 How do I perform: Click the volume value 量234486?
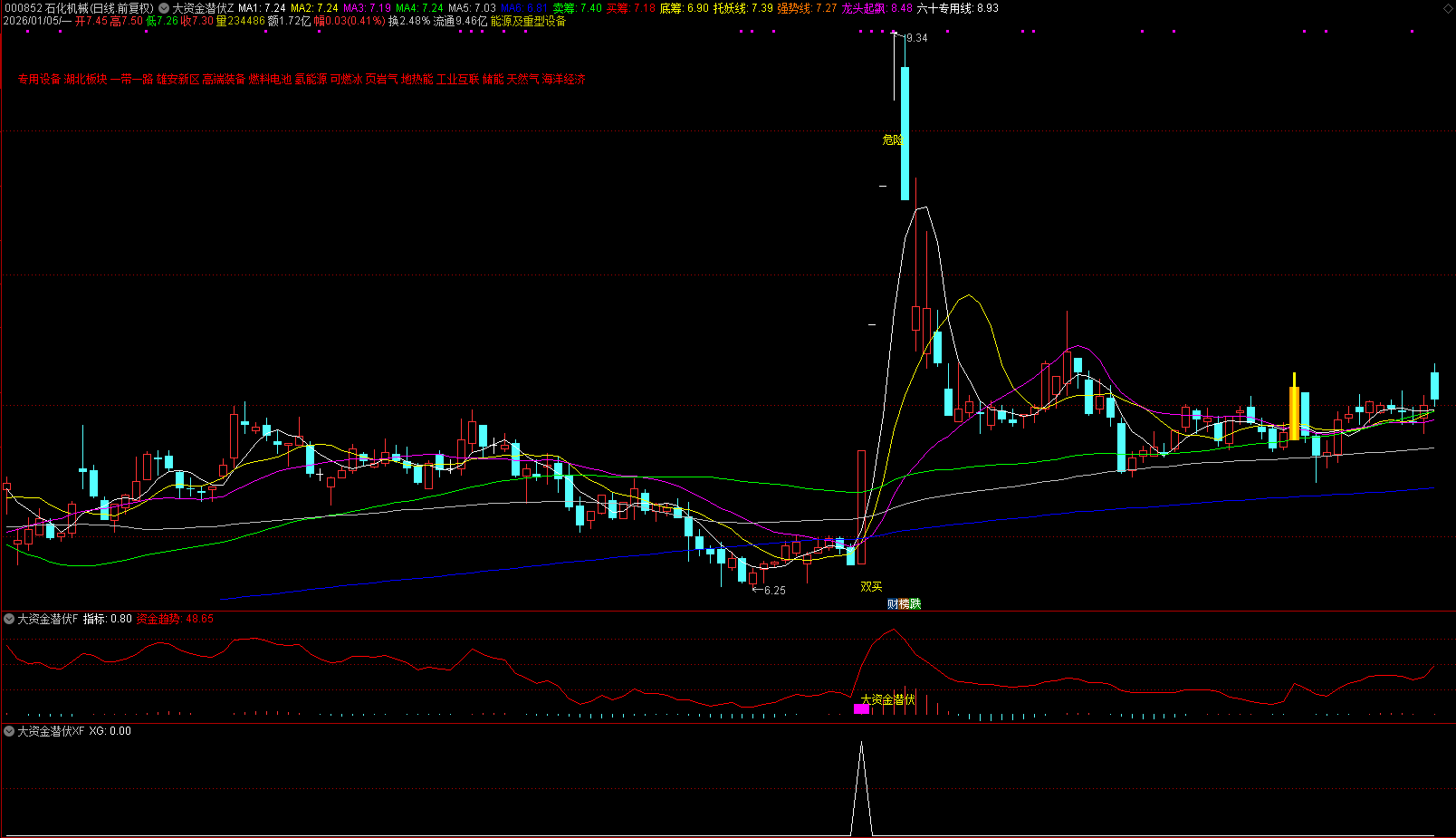(241, 21)
